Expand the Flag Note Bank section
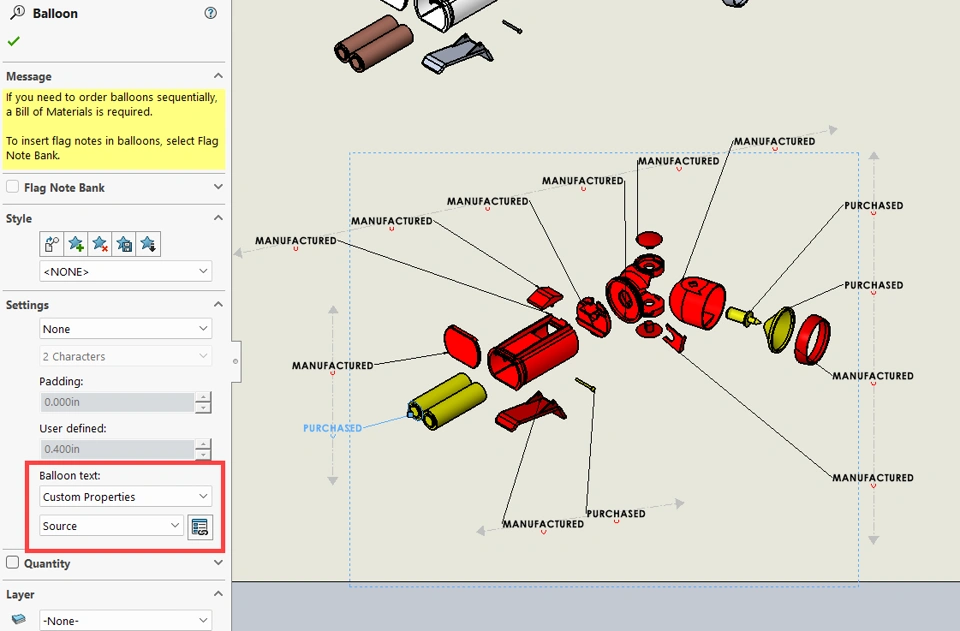 pyautogui.click(x=218, y=187)
